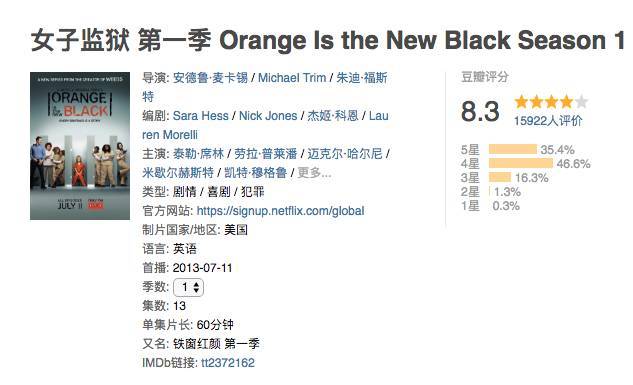Open writer 杰姬·科恩 link
The image size is (633, 385).
pyautogui.click(x=333, y=116)
